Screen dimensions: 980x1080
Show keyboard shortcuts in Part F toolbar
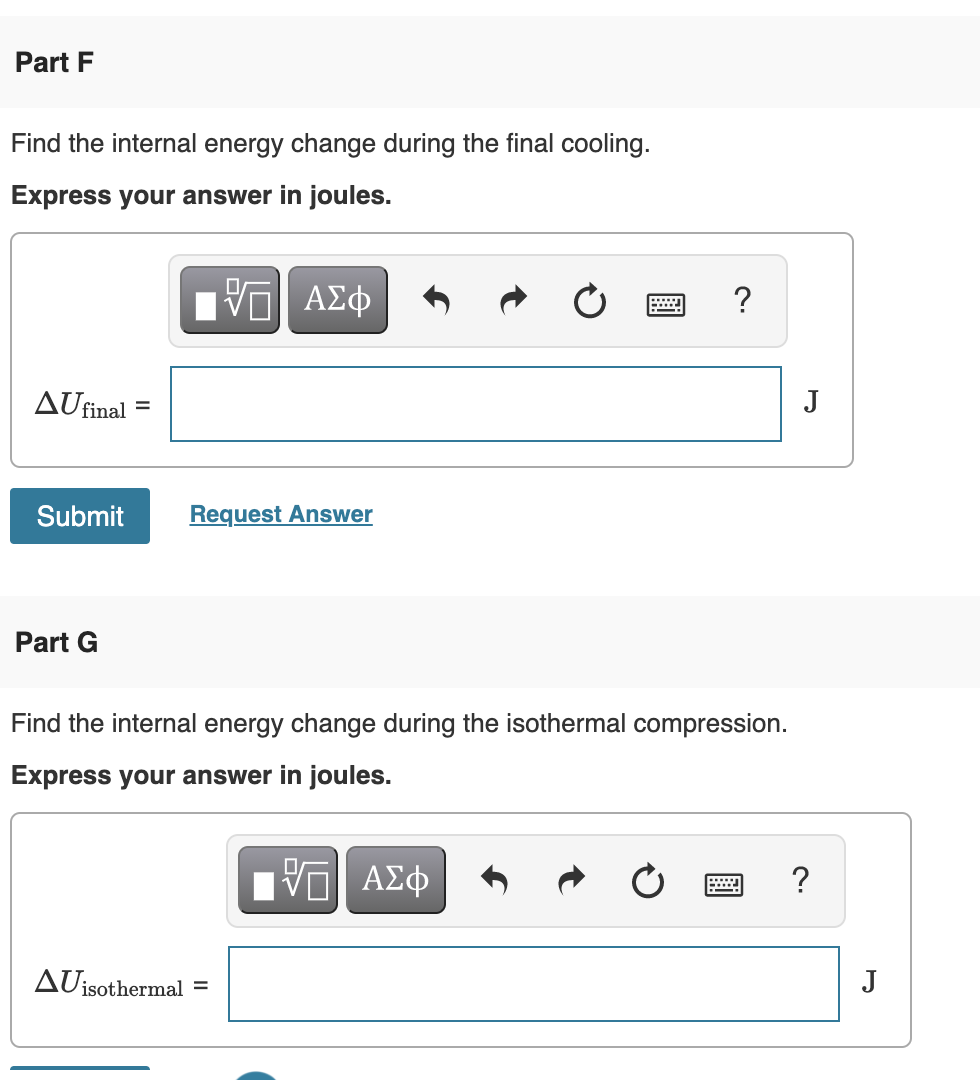click(665, 302)
